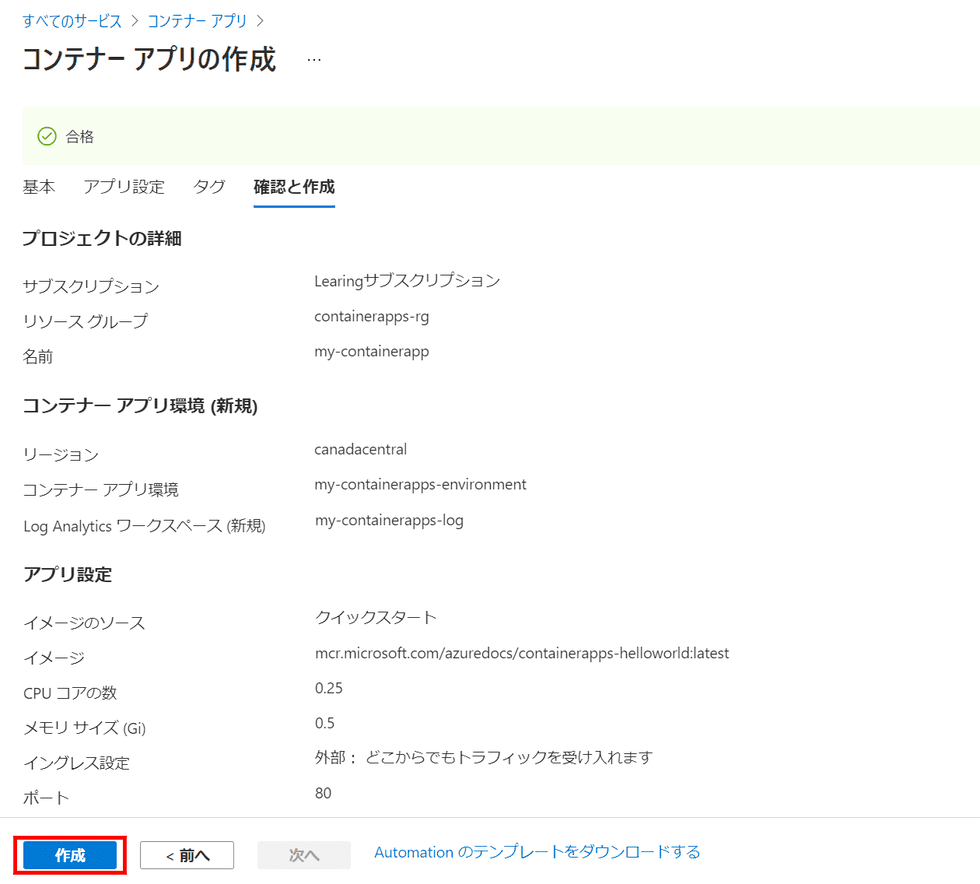Click the canadacentral region value
Image resolution: width=980 pixels, height=884 pixels.
(x=361, y=449)
